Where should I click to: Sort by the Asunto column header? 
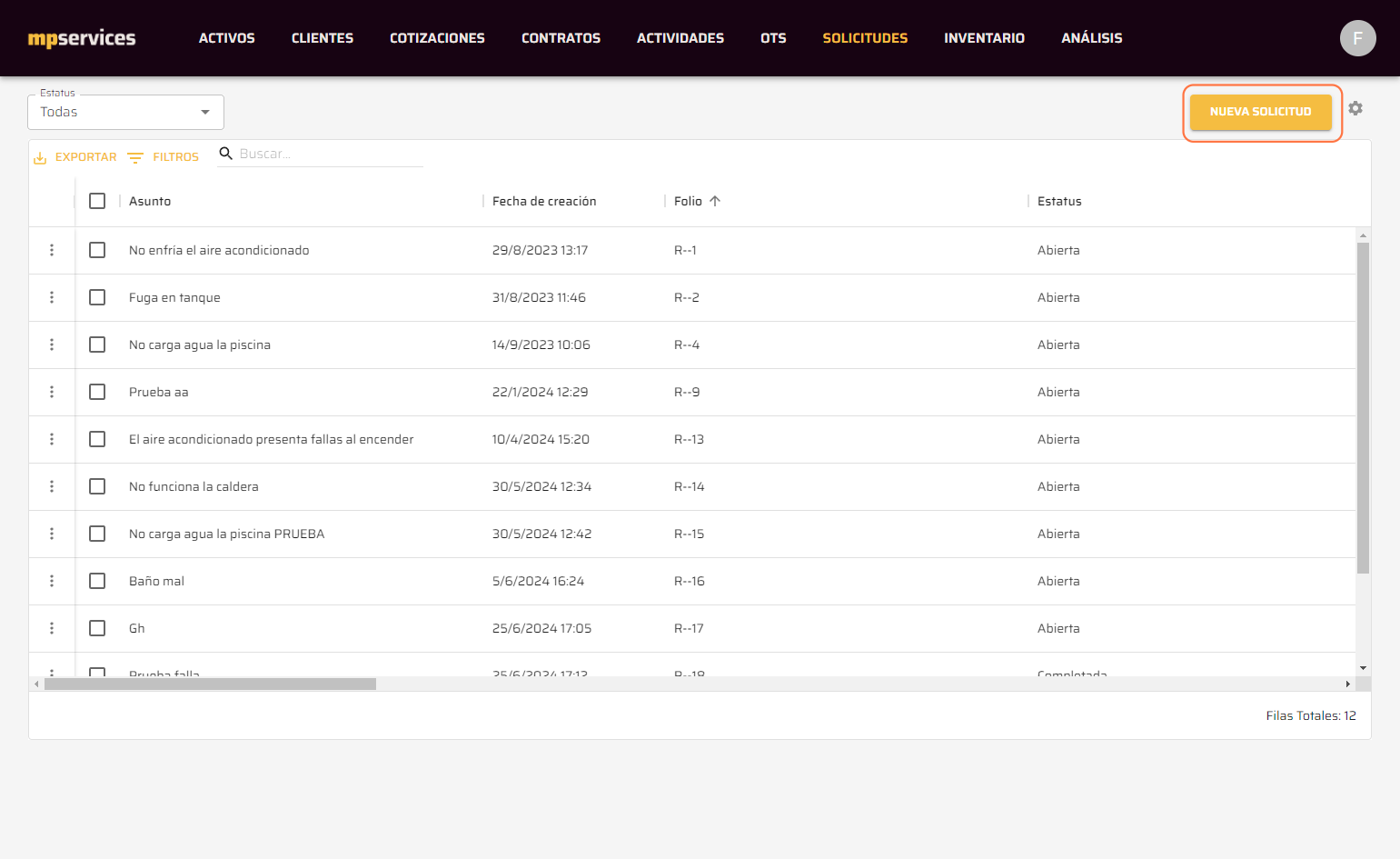(150, 201)
